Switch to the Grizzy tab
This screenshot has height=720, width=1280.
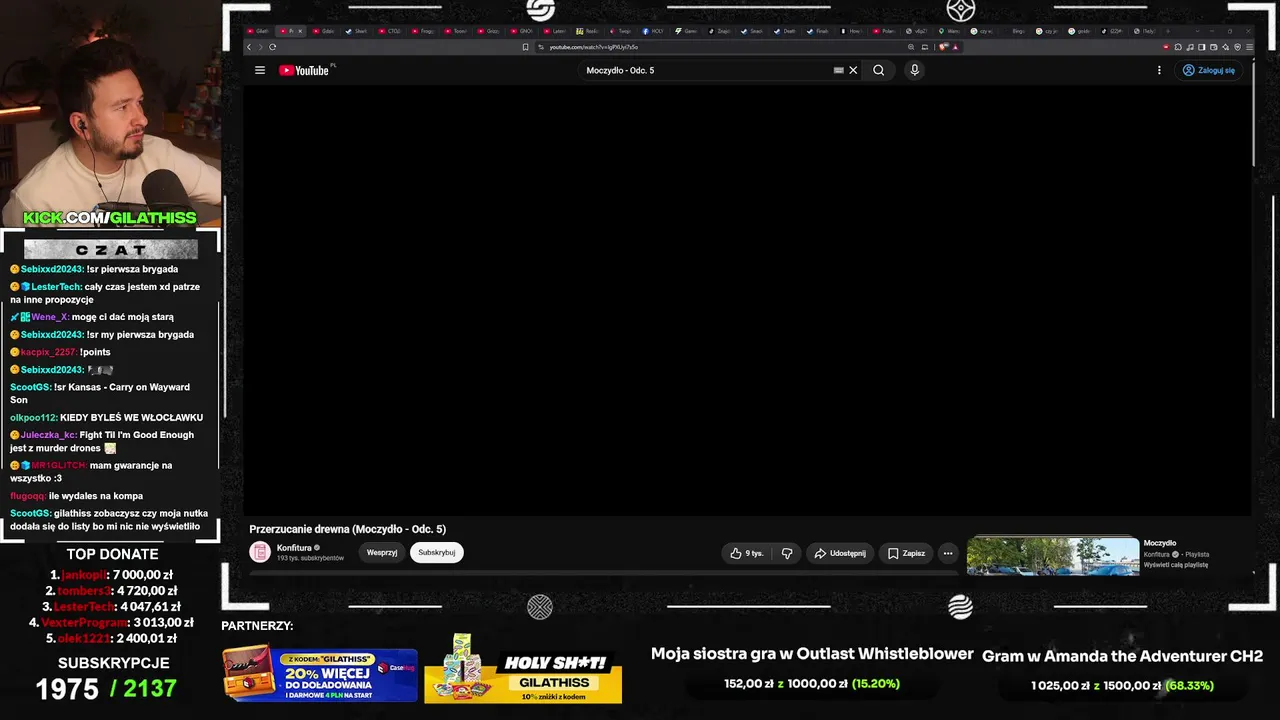pos(490,31)
